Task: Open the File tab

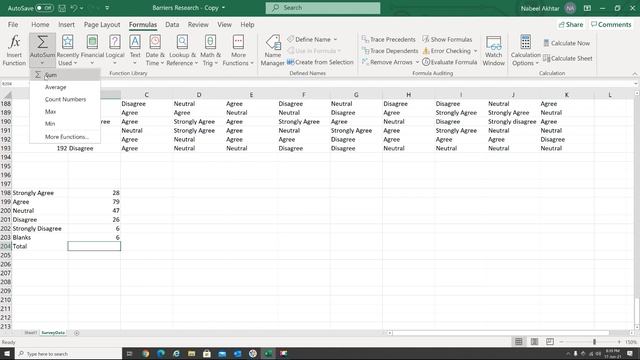Action: point(13,24)
